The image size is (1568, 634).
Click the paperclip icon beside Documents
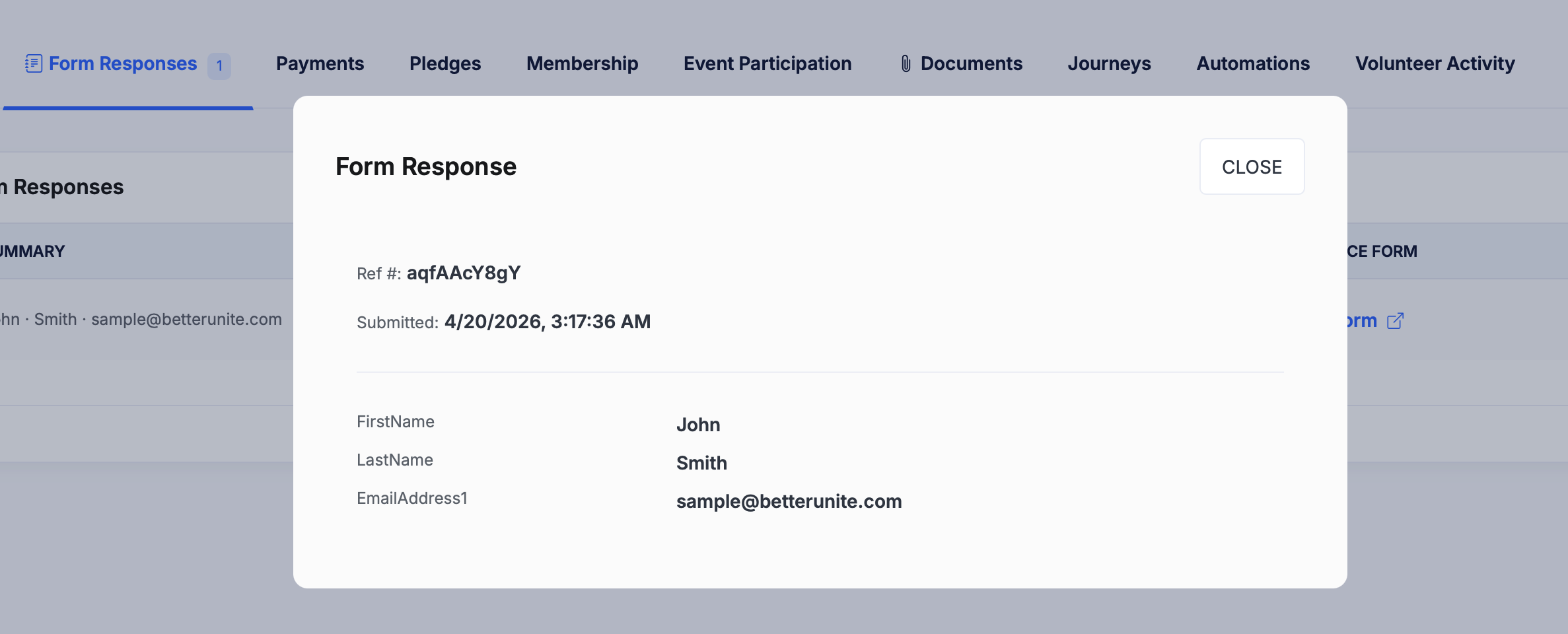pyautogui.click(x=906, y=63)
